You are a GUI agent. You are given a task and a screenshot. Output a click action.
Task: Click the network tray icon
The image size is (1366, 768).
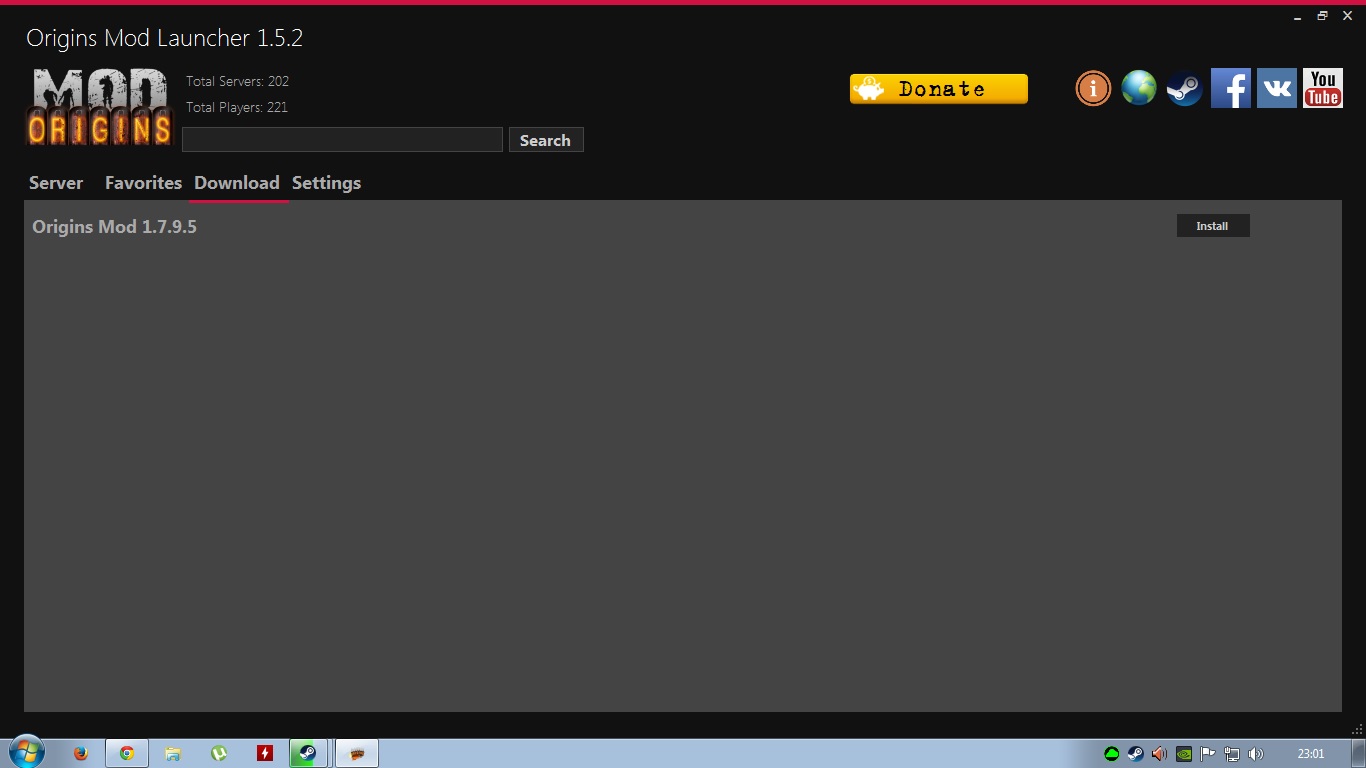tap(1232, 754)
